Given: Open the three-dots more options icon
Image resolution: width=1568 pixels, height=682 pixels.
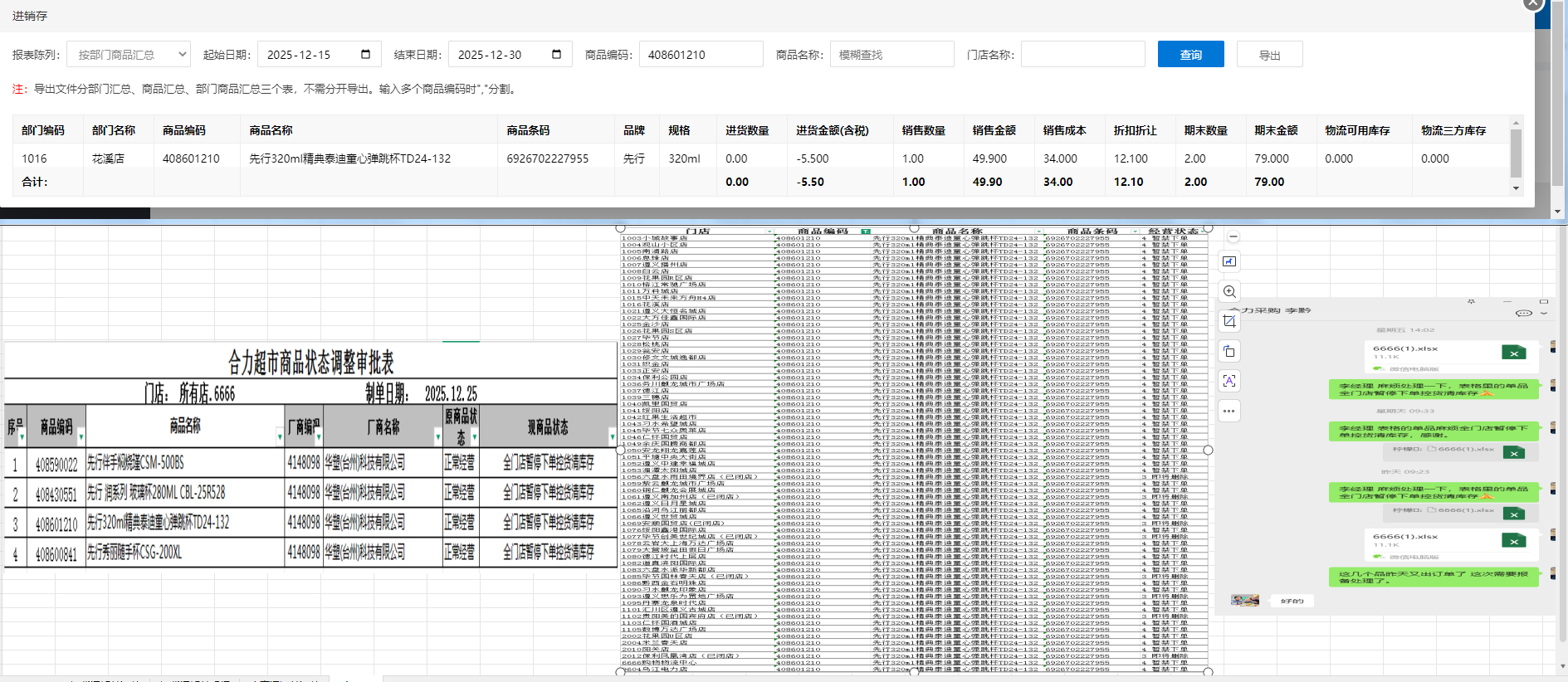Looking at the screenshot, I should [x=1229, y=411].
